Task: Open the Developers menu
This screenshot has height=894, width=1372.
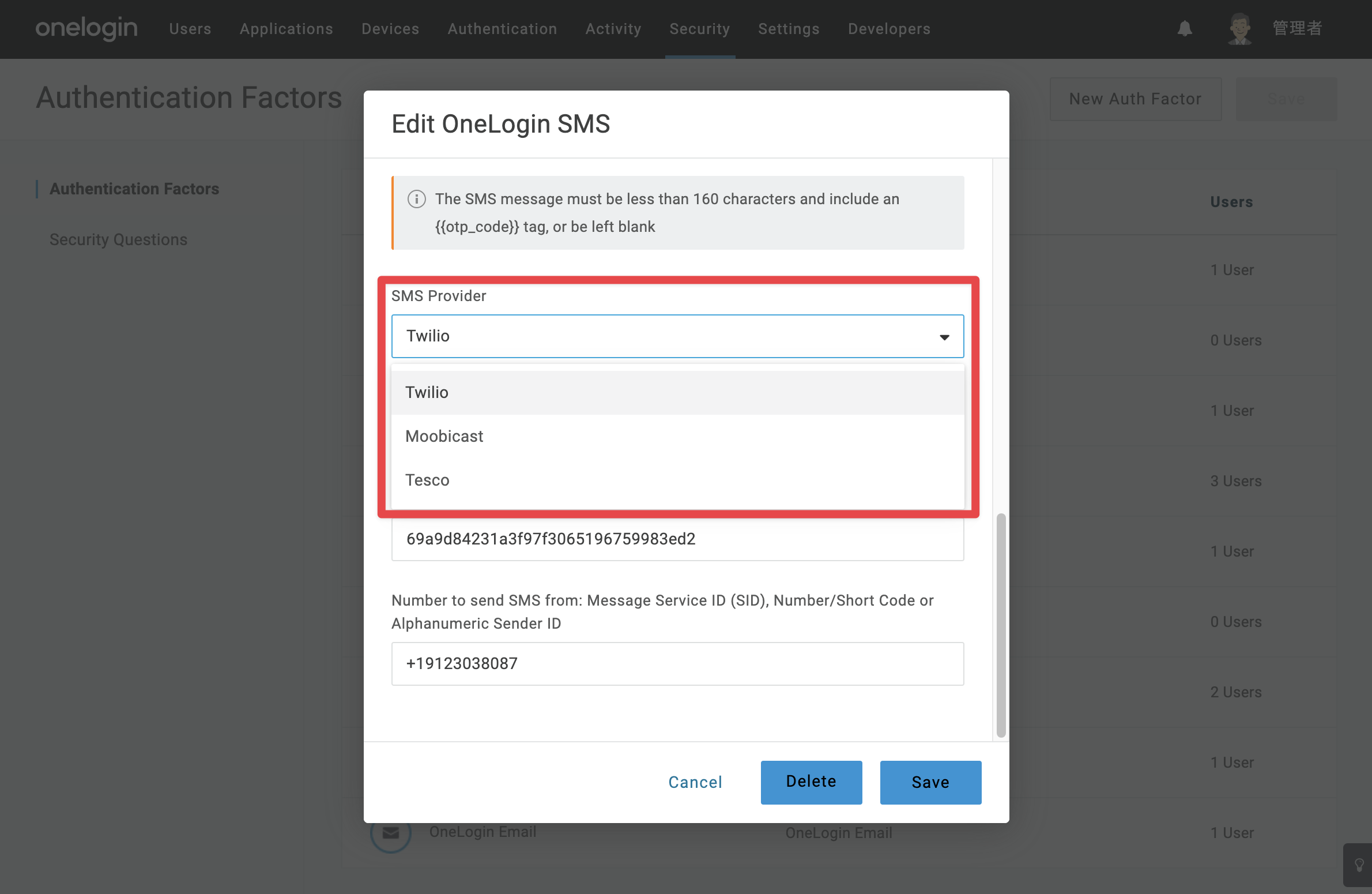Action: (x=889, y=29)
